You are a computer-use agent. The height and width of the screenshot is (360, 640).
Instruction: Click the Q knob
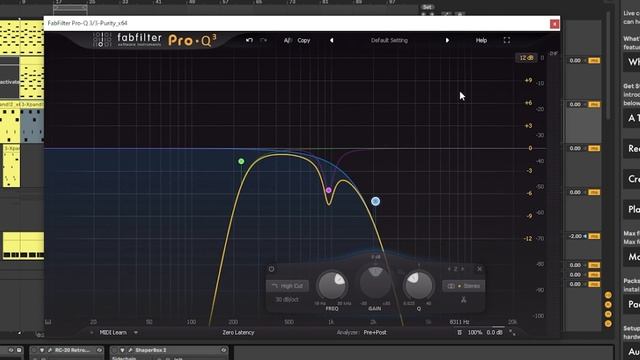(418, 285)
